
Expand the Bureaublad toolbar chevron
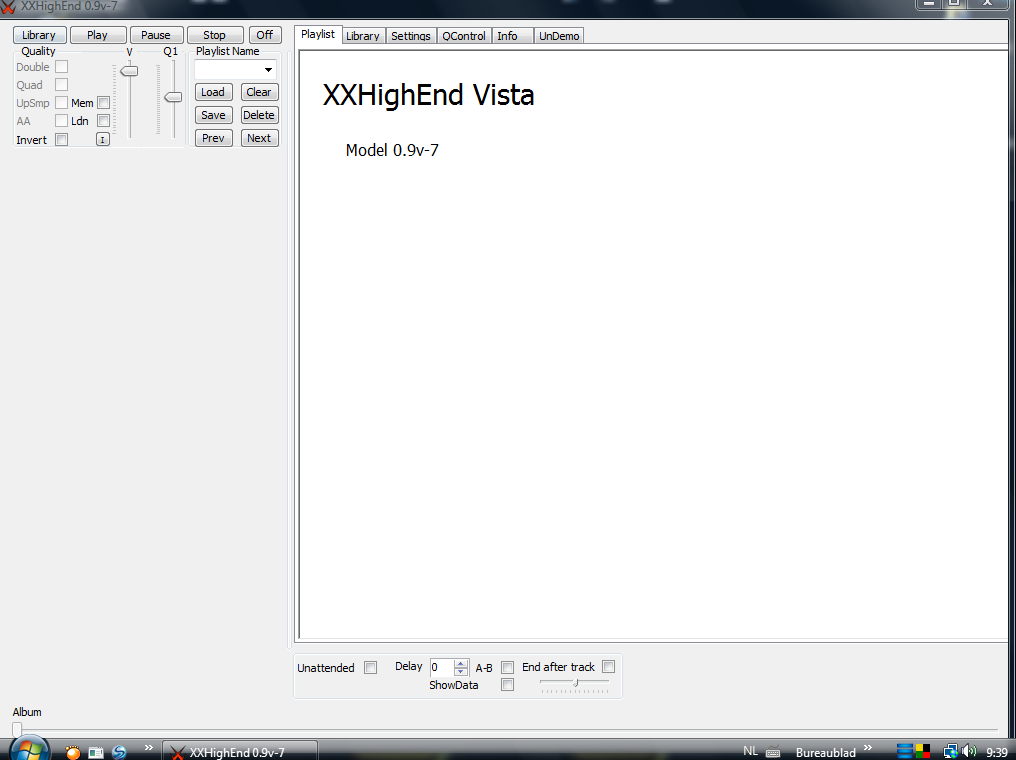pyautogui.click(x=868, y=748)
